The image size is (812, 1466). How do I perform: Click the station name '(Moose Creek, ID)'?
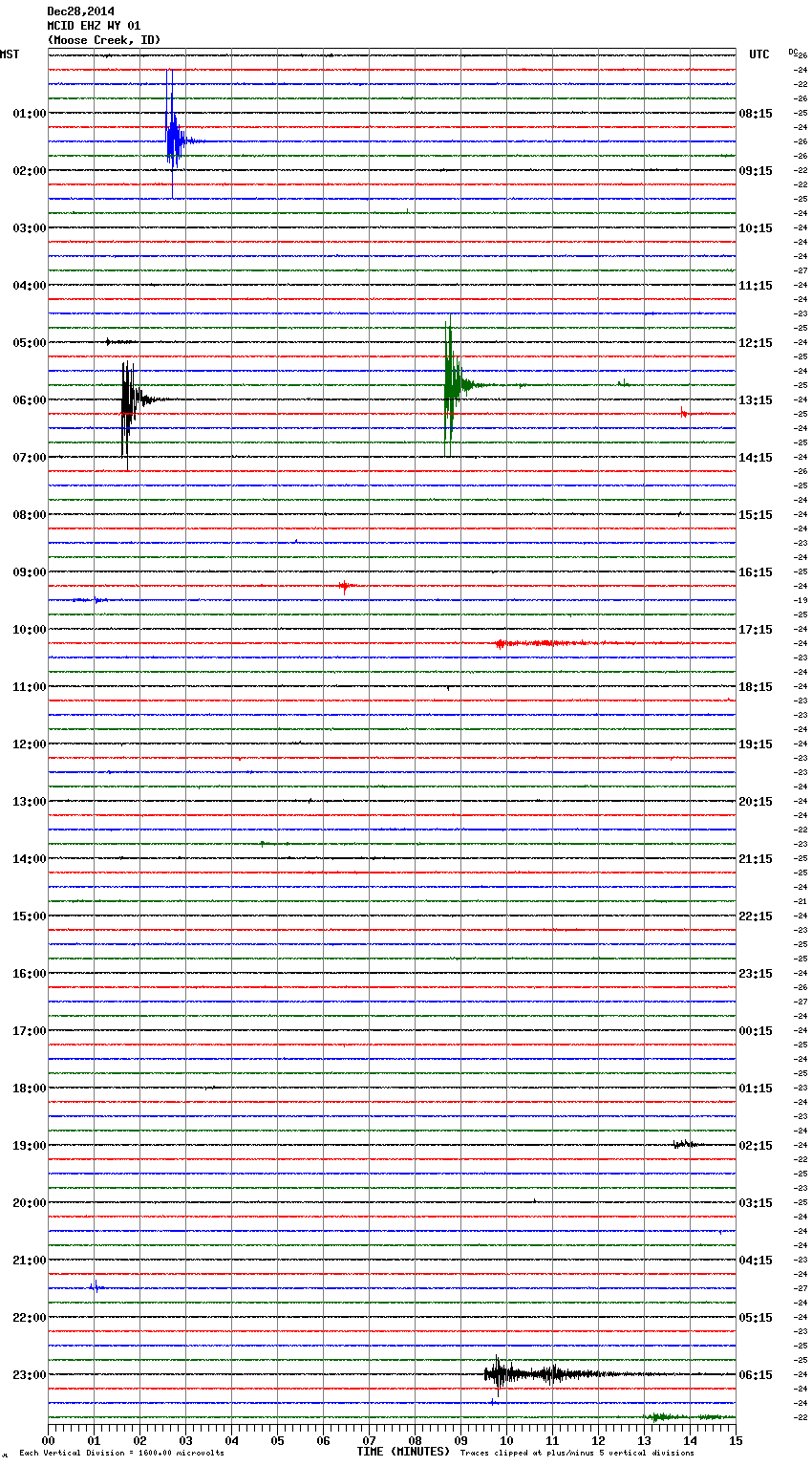click(104, 40)
